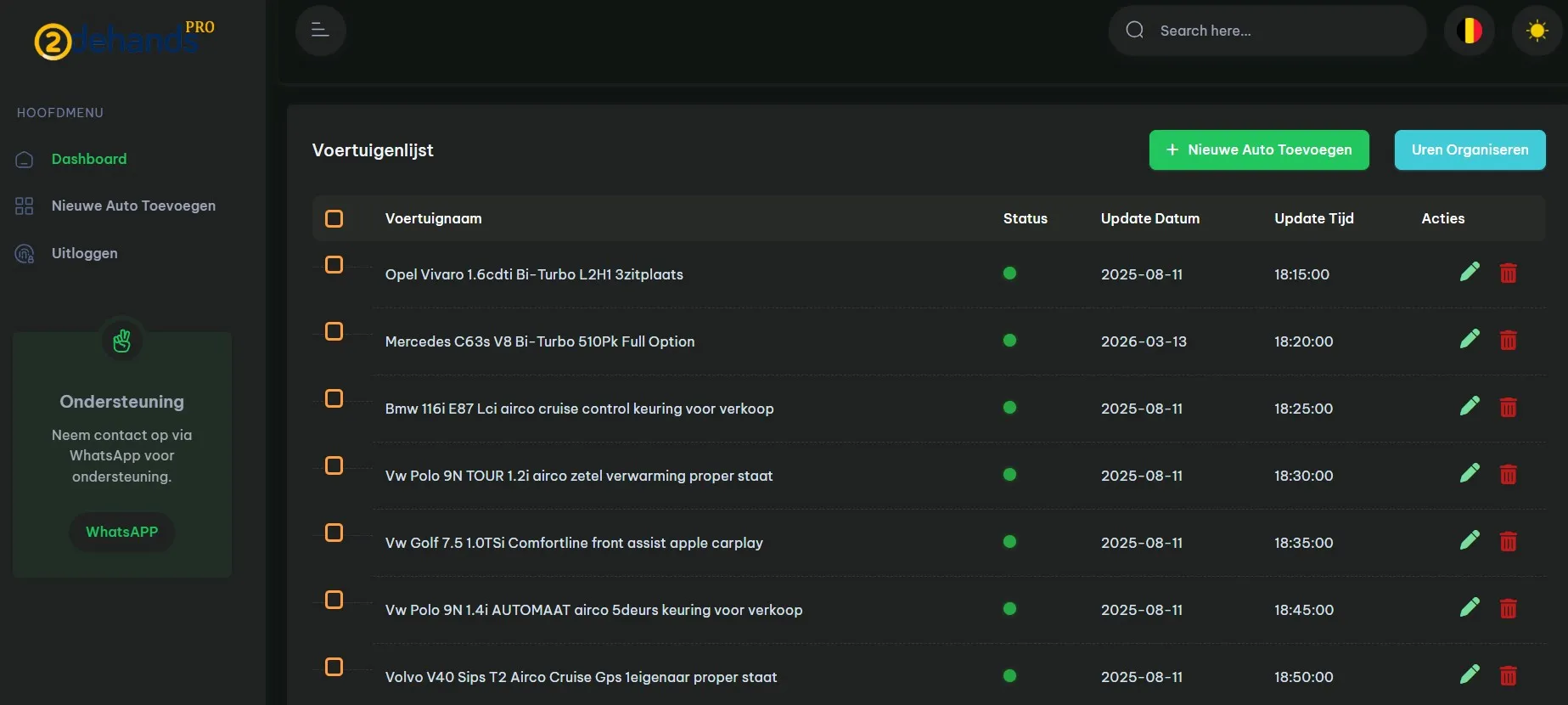Open Dashboard in the sidebar
1568x705 pixels.
click(x=88, y=159)
